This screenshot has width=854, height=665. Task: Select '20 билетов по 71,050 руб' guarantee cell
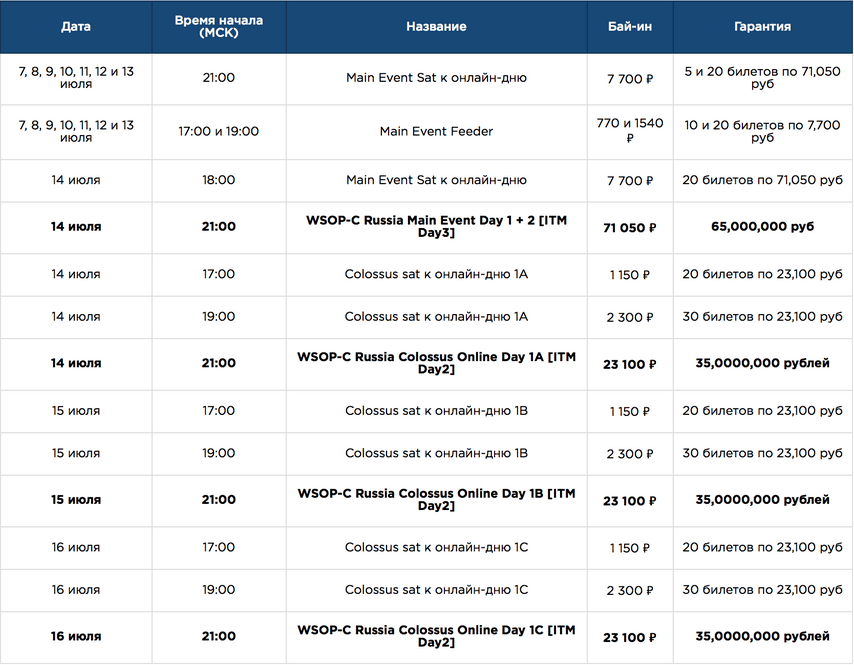[762, 180]
